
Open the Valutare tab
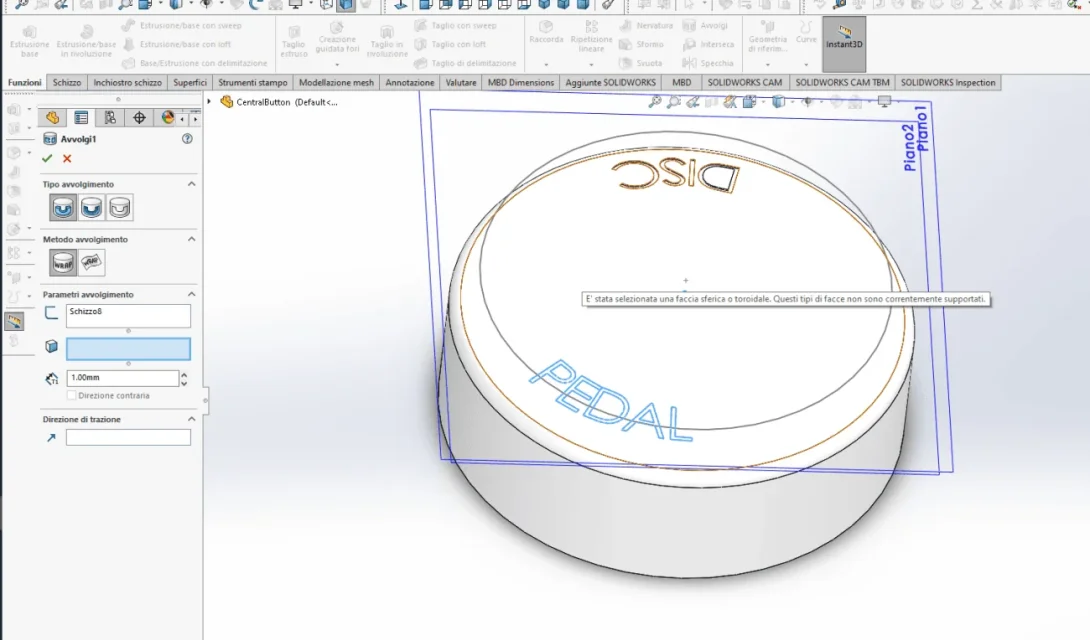[461, 83]
